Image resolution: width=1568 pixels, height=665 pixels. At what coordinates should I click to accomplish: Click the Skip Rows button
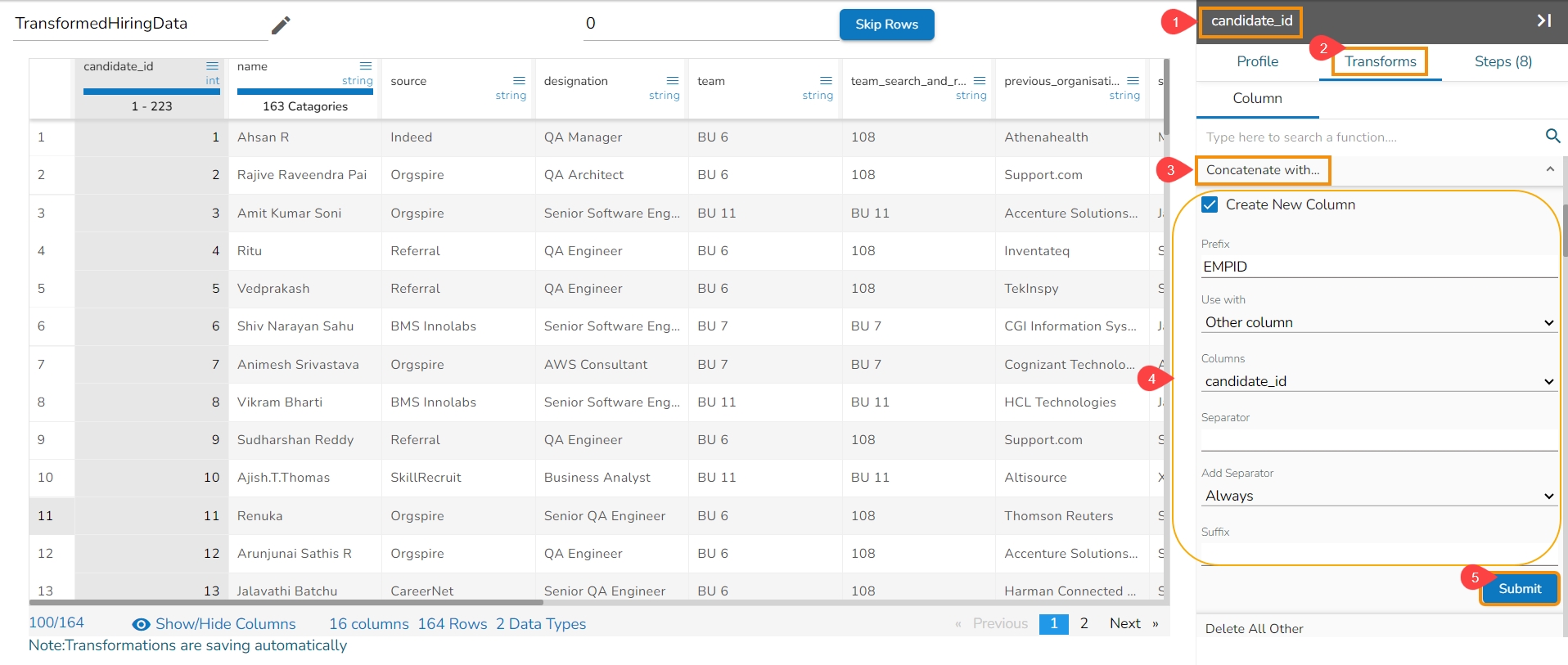(x=886, y=25)
